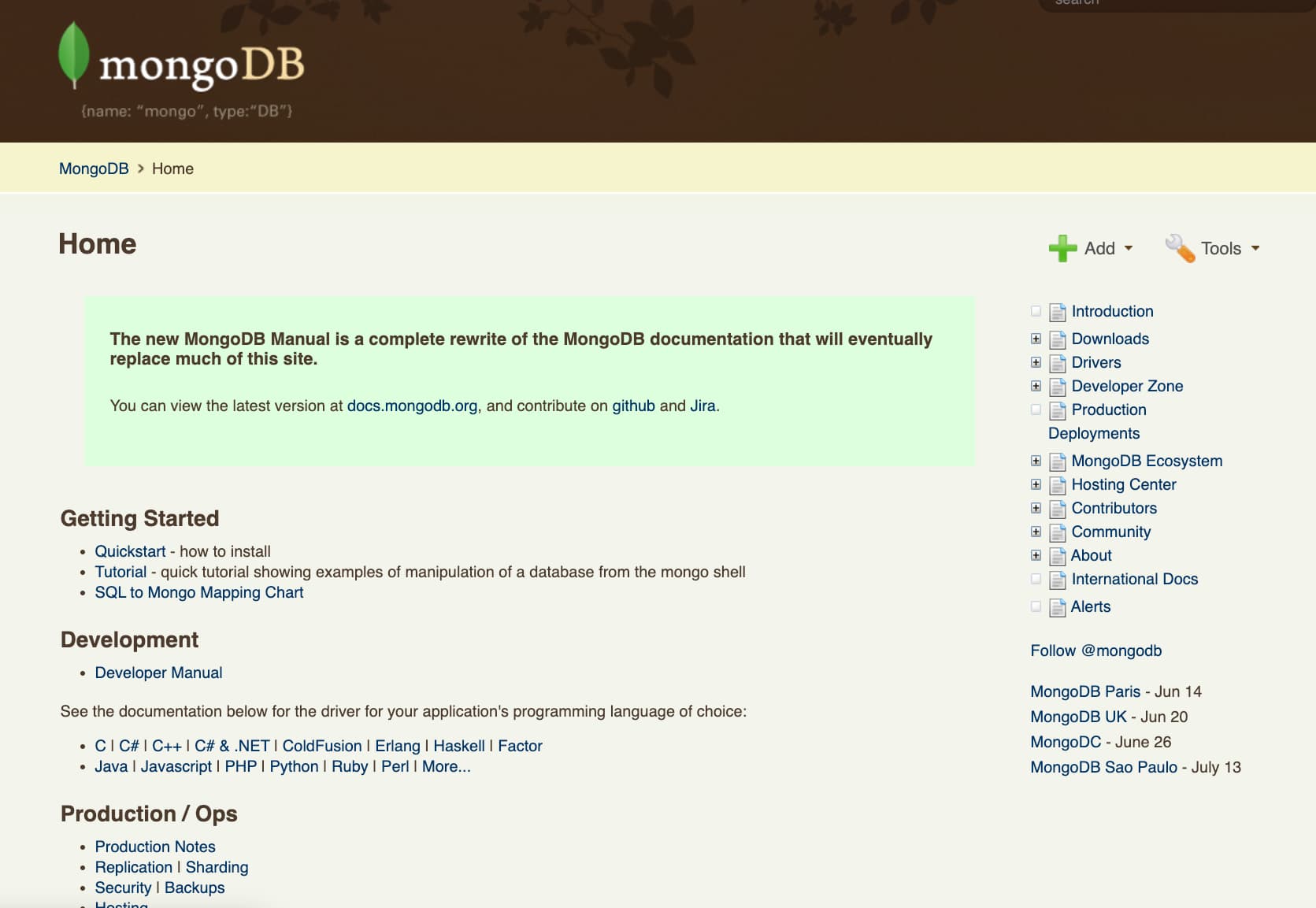1316x908 pixels.
Task: Click the page icon beside Hosting Center
Action: click(x=1056, y=484)
